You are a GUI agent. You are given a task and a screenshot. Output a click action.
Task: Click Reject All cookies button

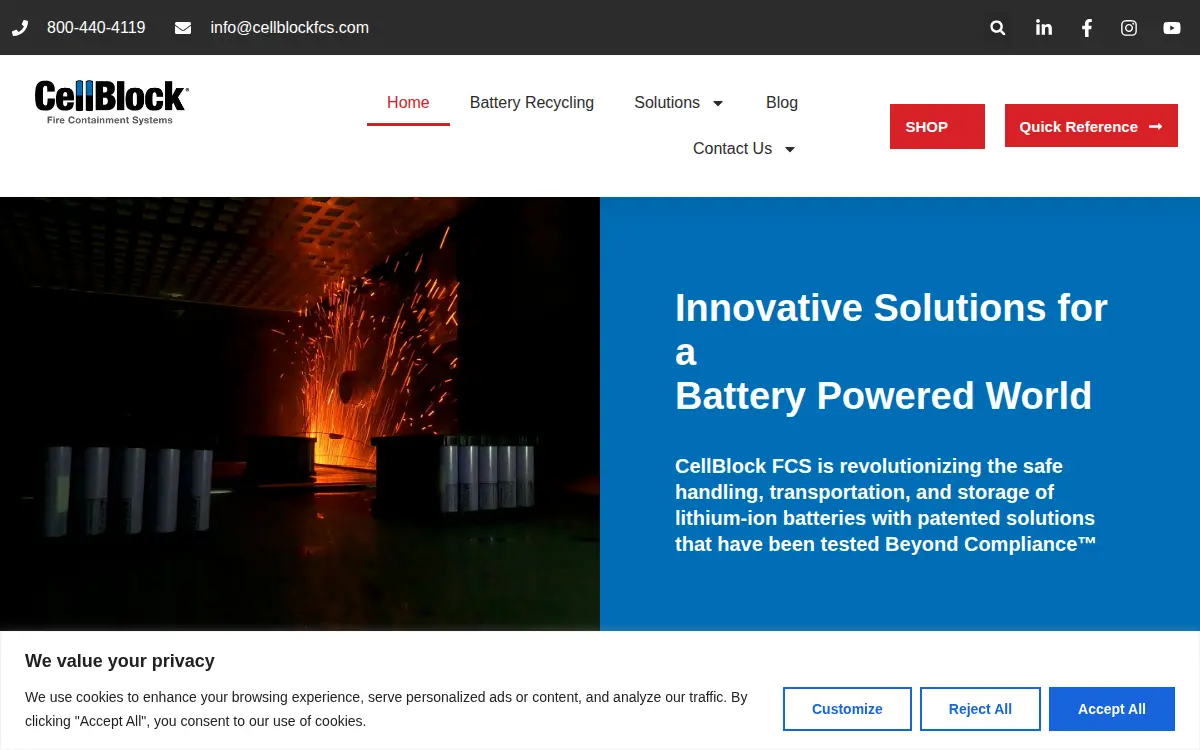click(980, 709)
